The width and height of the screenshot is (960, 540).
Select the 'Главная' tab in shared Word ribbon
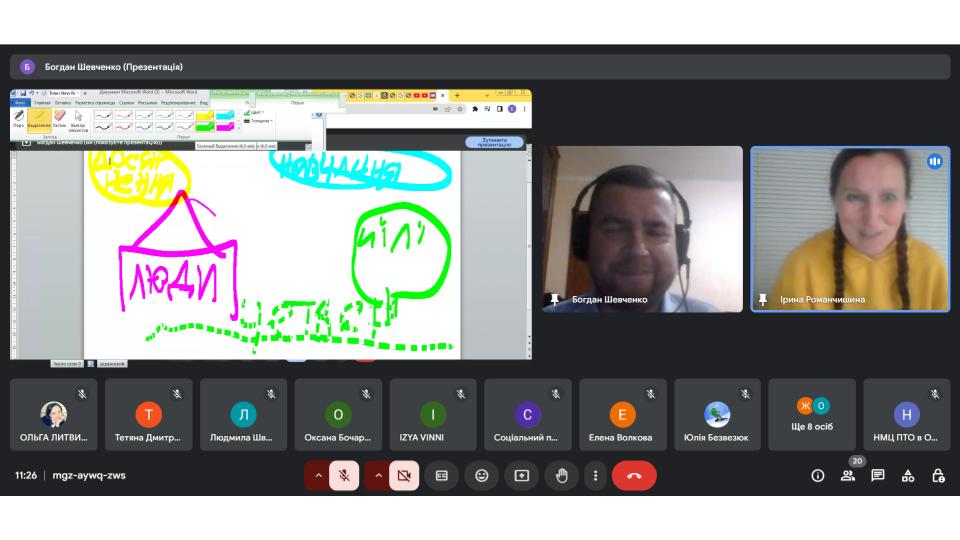[42, 102]
